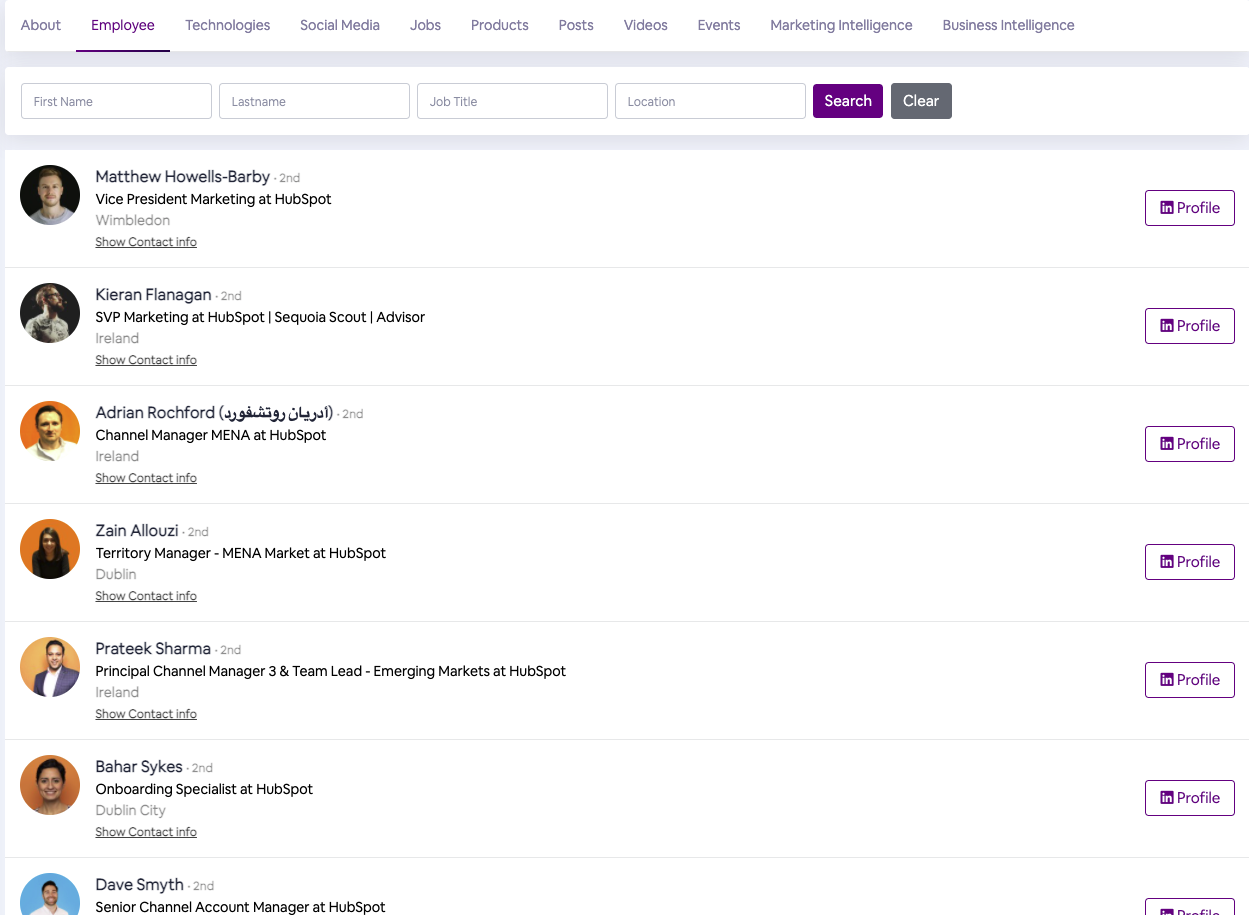Click the name Matthew Howells-Barby
Image resolution: width=1249 pixels, height=915 pixels.
[x=183, y=177]
